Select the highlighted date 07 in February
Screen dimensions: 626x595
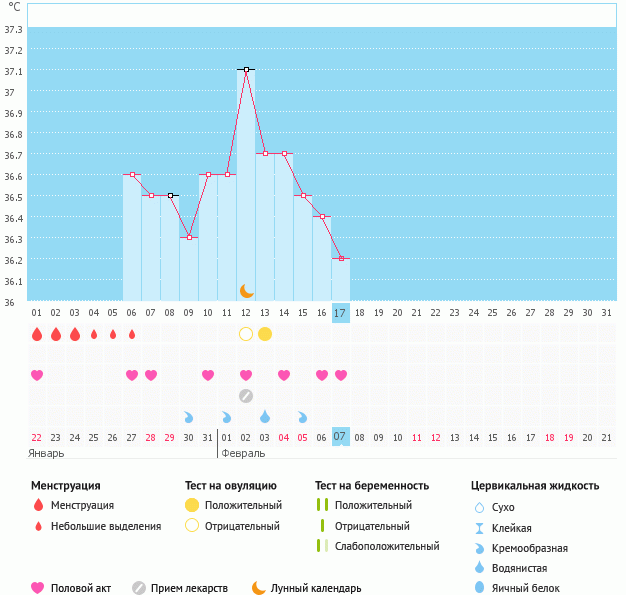341,437
